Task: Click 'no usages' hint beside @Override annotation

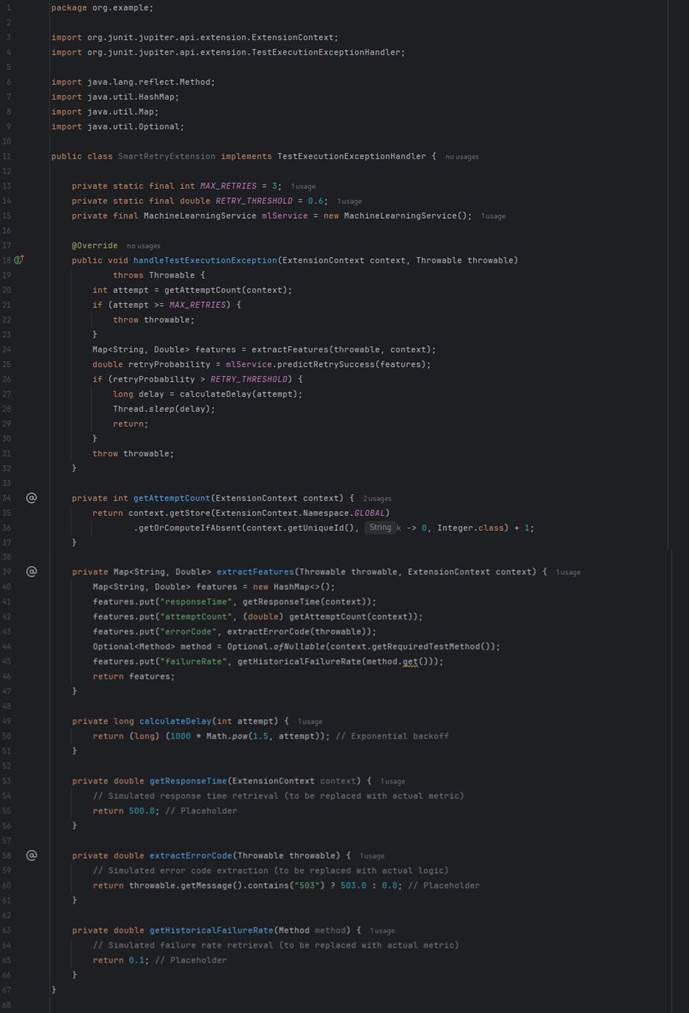Action: click(143, 246)
